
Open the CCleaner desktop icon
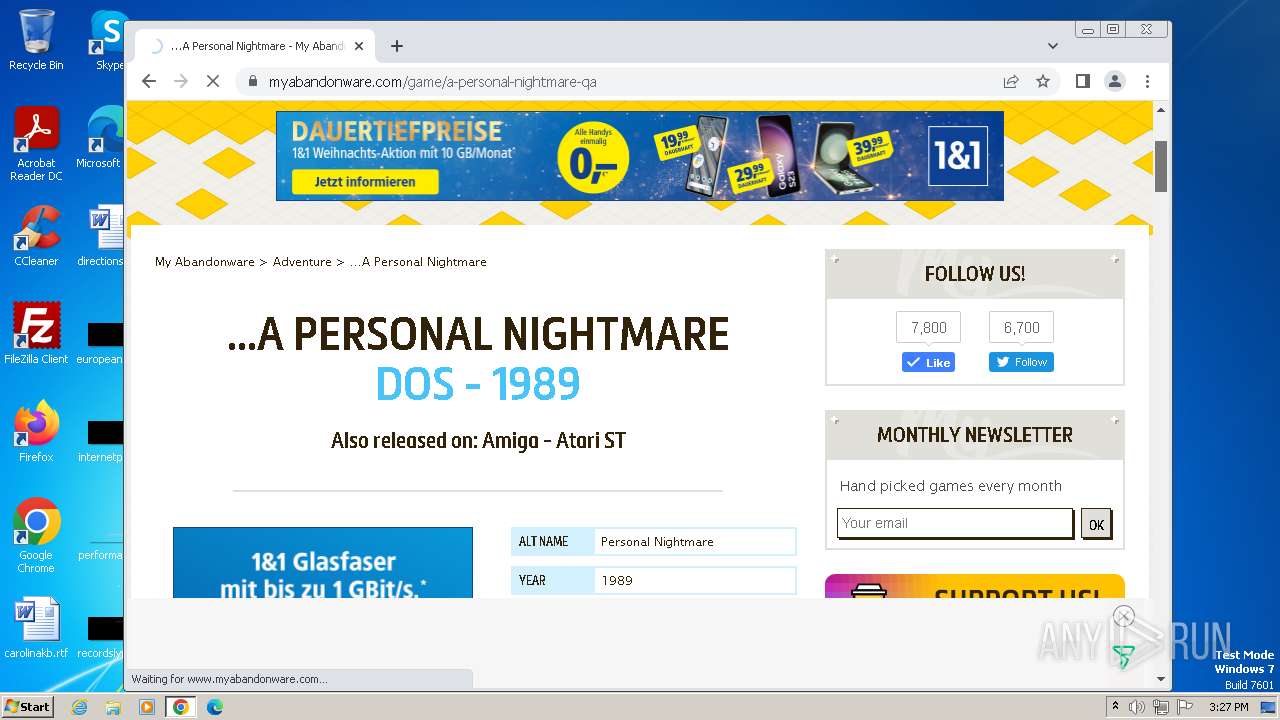coord(36,236)
